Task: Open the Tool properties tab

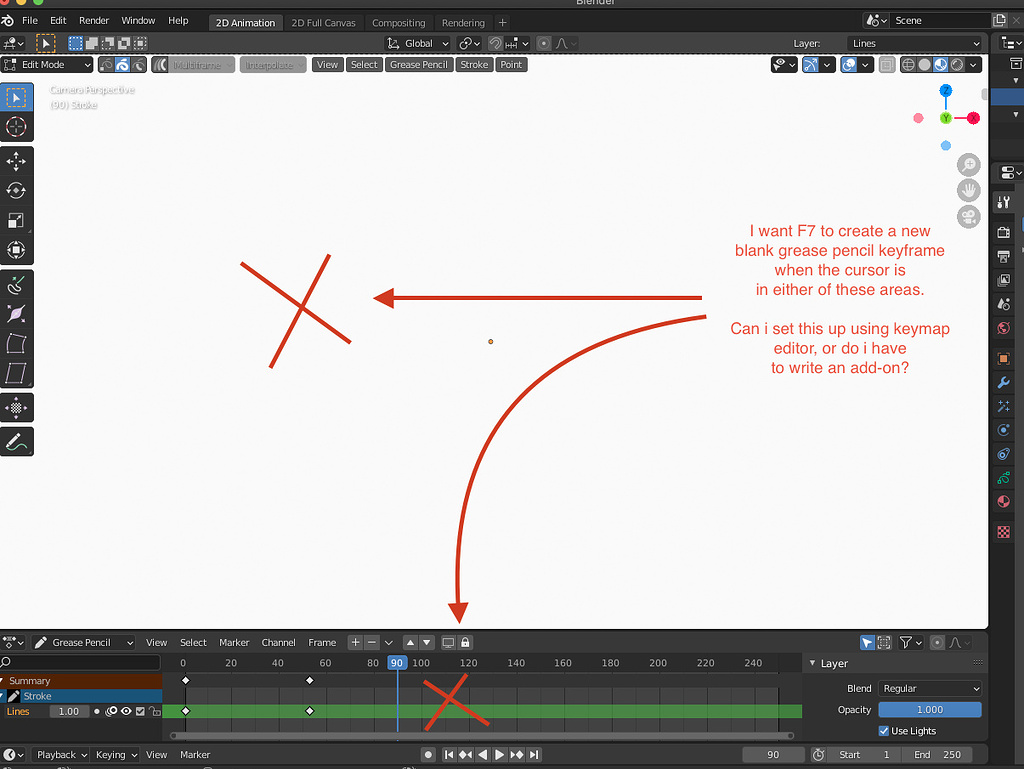Action: tap(1004, 202)
